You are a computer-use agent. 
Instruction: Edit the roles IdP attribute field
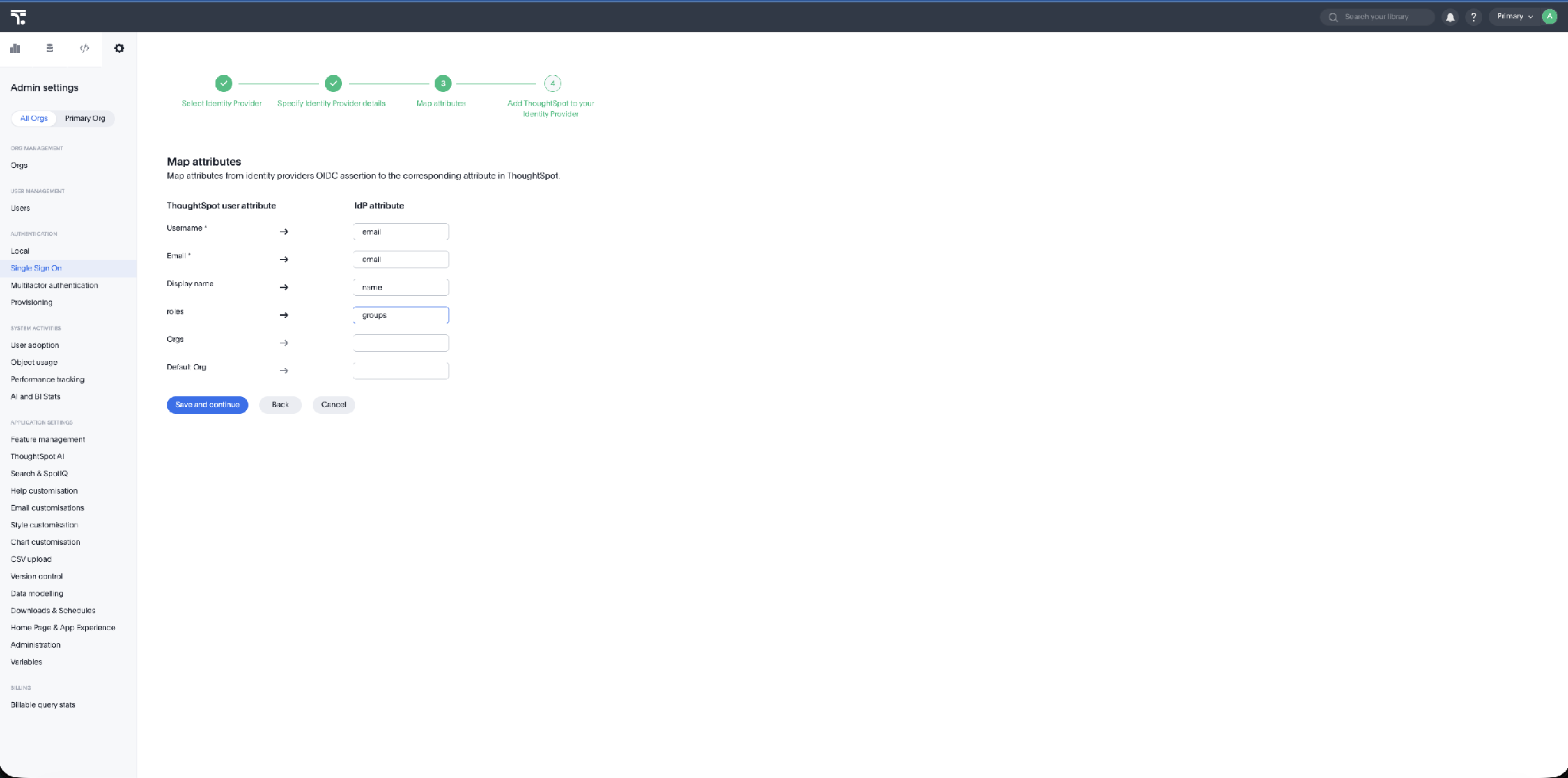click(x=401, y=315)
